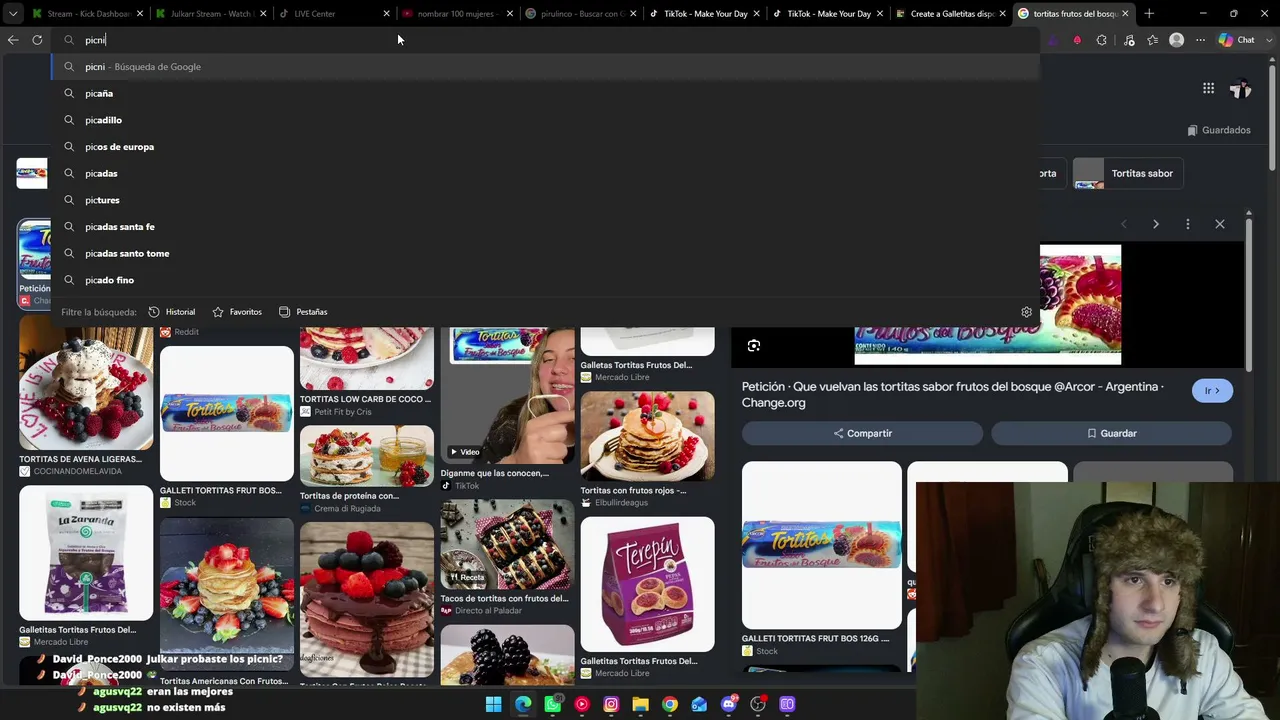1280x720 pixels.
Task: Open a new browser tab
Action: [x=1149, y=14]
